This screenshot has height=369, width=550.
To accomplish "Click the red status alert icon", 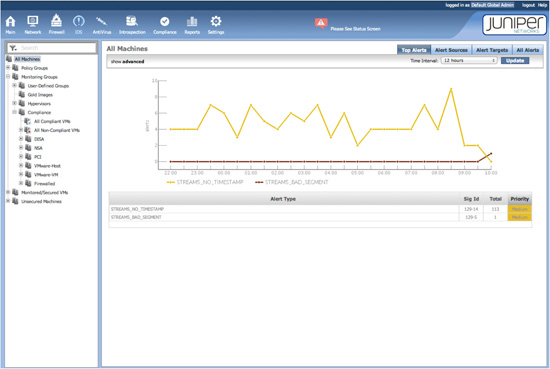I will (x=321, y=24).
